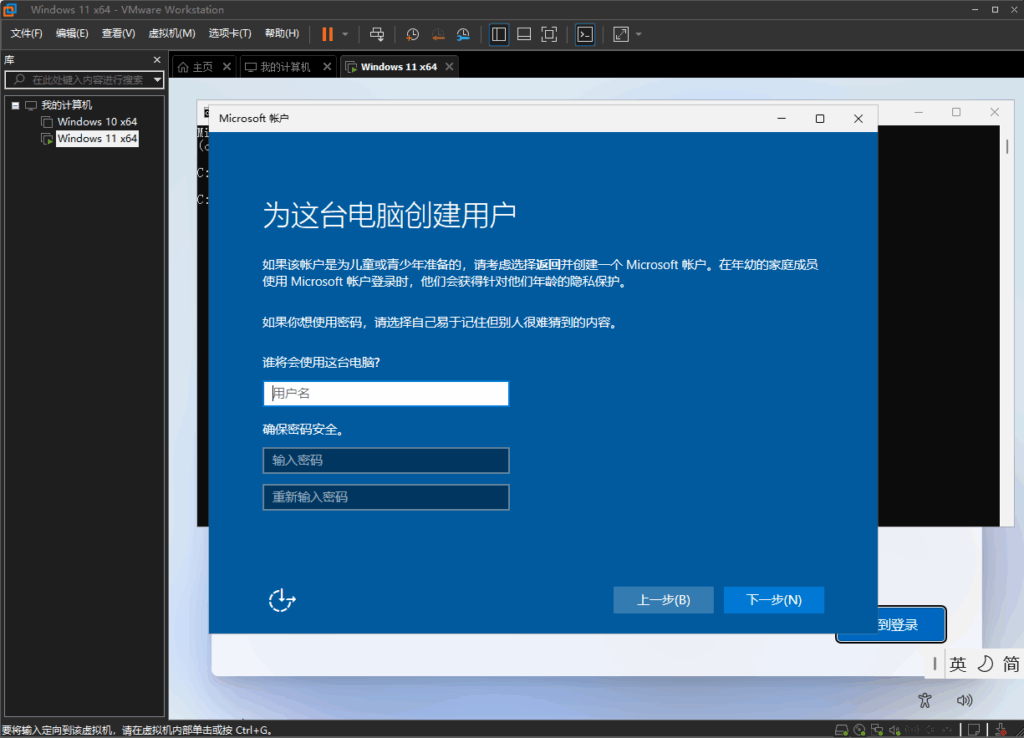
Task: Click the 重新输入密码 field
Action: tap(385, 497)
